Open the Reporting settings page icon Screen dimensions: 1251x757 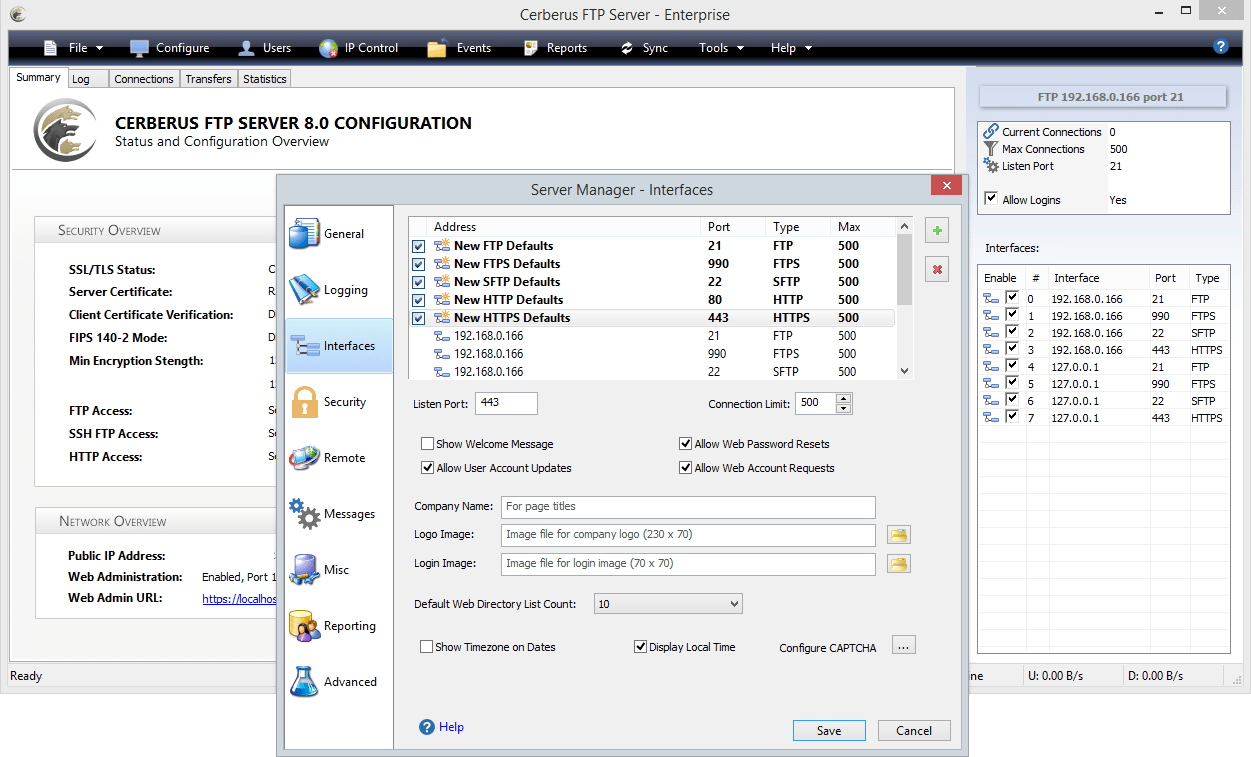coord(305,626)
